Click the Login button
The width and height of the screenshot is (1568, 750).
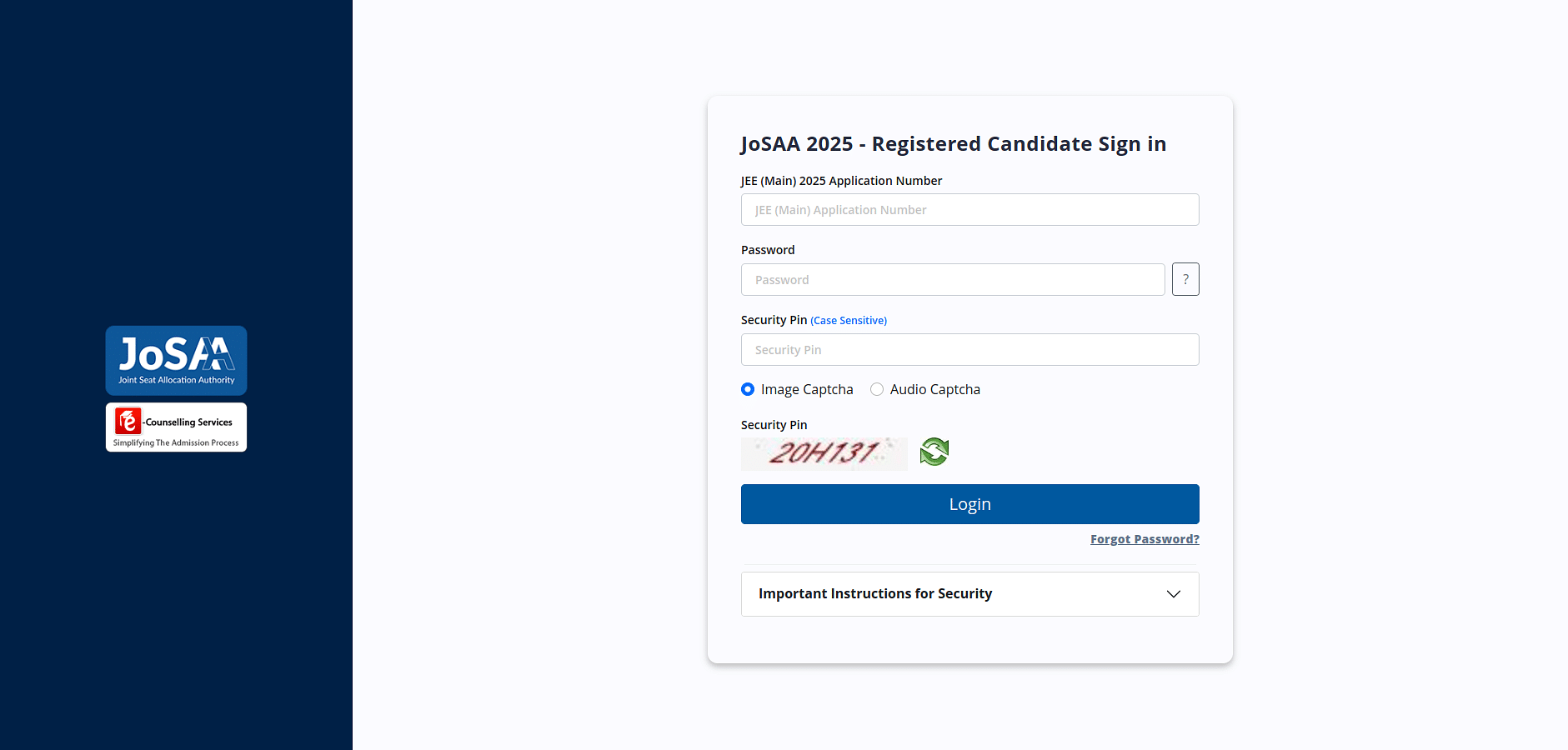pyautogui.click(x=970, y=504)
